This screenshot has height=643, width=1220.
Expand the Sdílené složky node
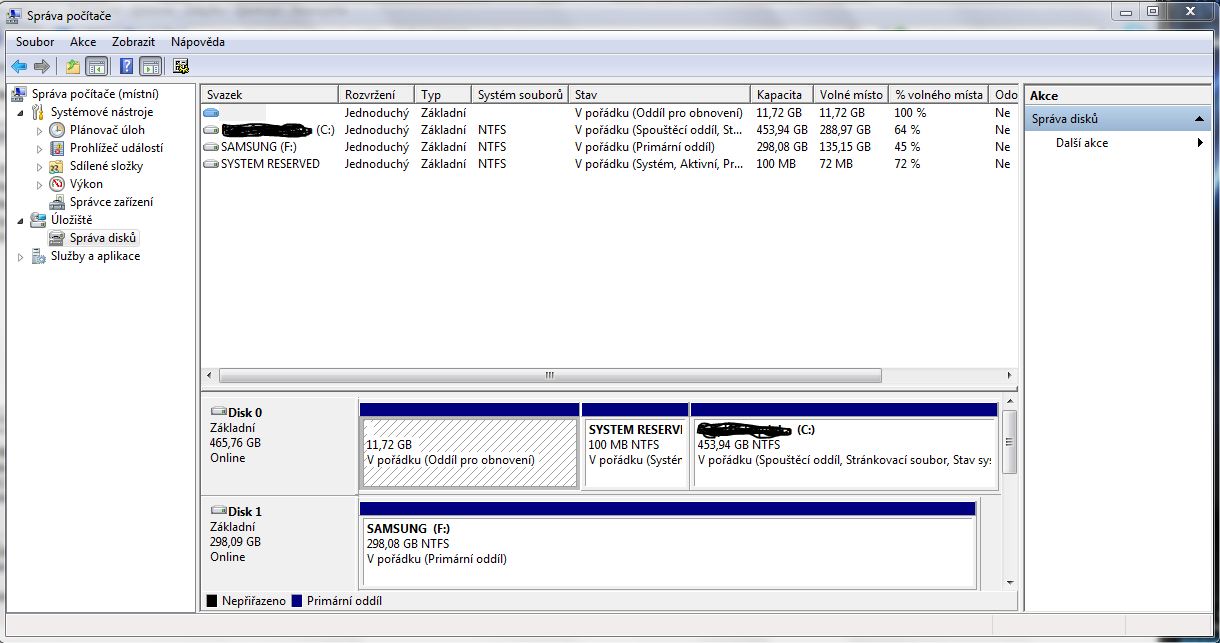click(40, 166)
